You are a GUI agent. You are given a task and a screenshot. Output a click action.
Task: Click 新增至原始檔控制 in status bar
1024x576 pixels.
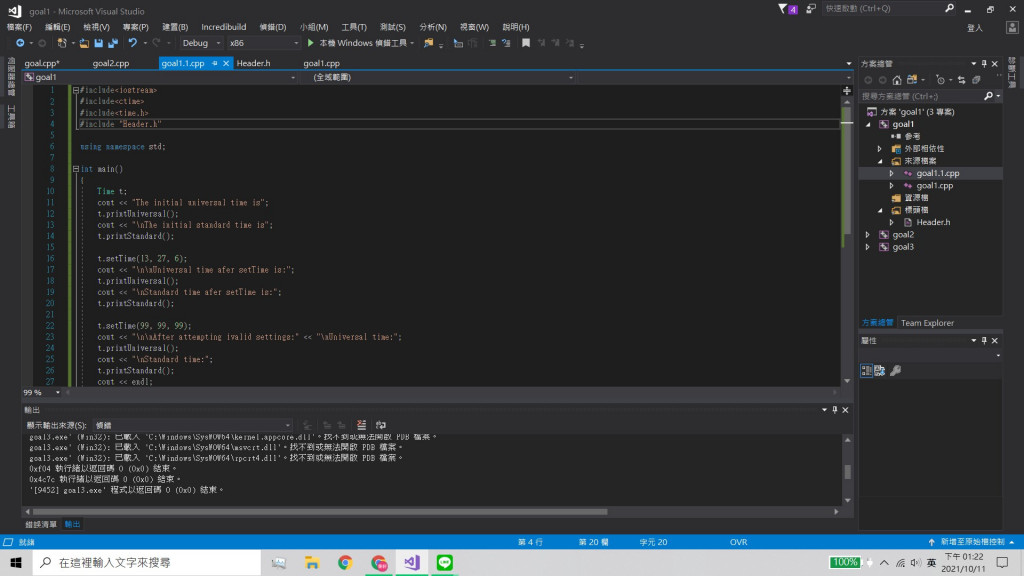pos(972,542)
